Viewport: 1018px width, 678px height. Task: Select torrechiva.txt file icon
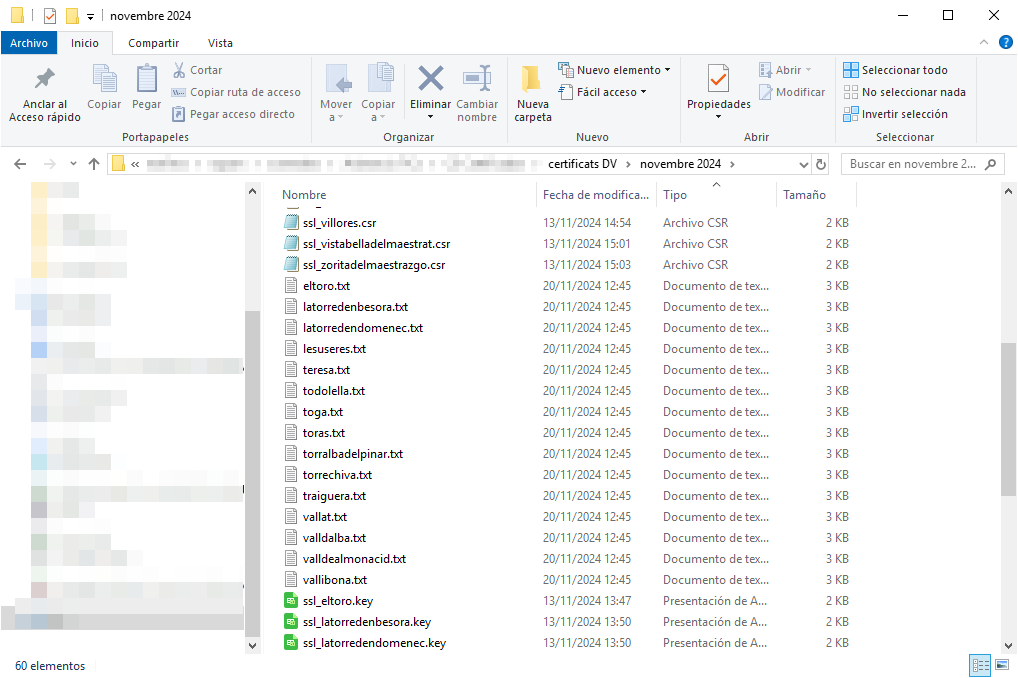coord(292,475)
